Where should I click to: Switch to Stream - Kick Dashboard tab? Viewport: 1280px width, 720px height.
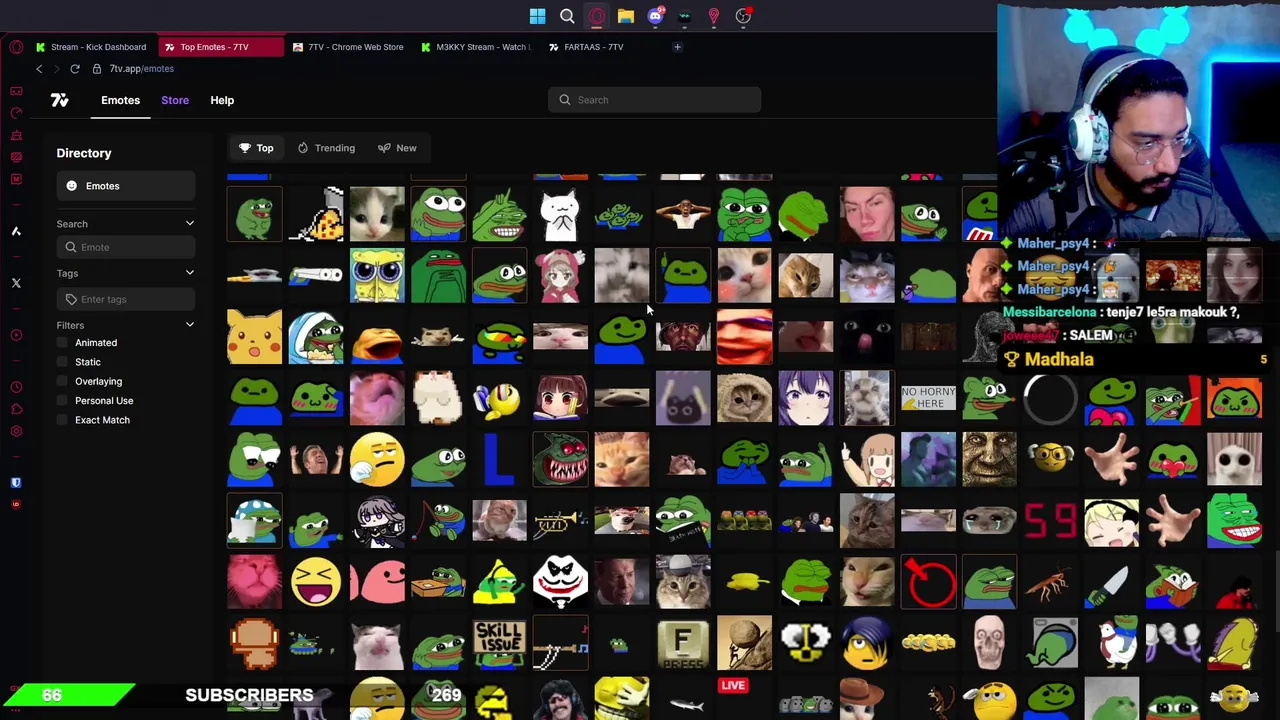90,47
